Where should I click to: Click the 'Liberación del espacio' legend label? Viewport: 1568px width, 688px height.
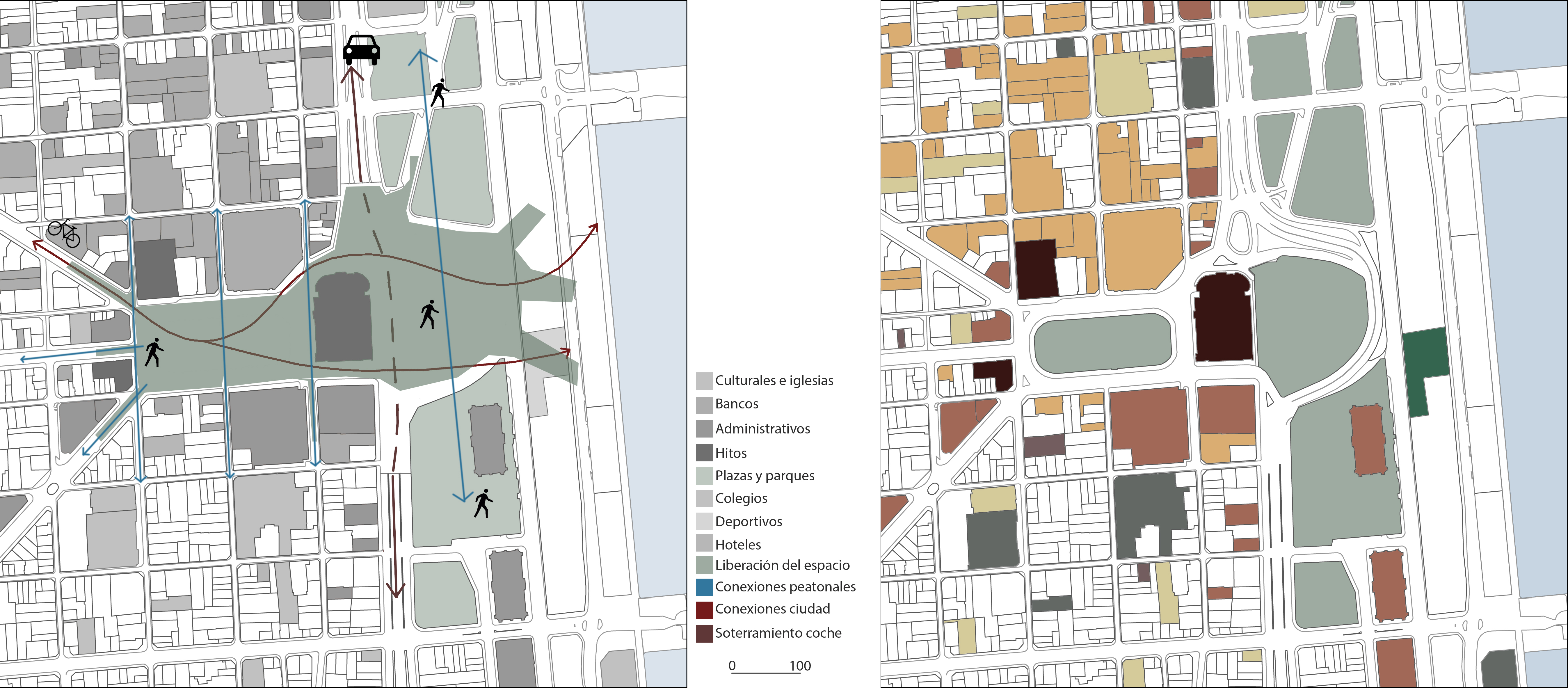[782, 565]
